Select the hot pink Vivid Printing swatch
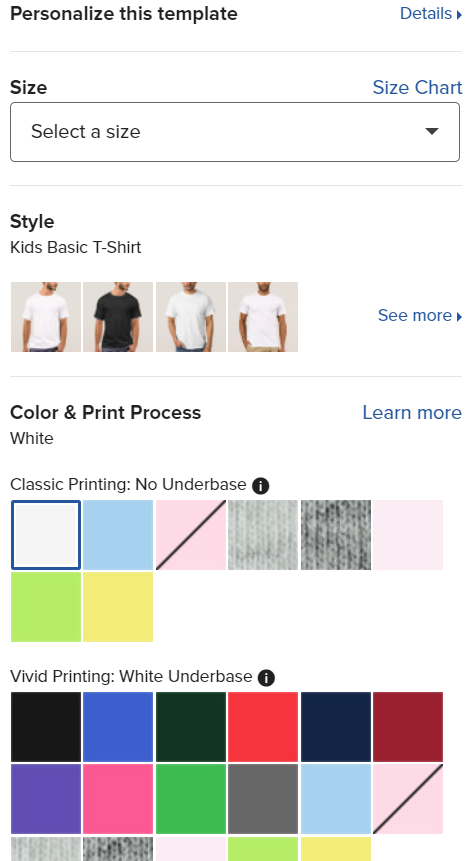 [118, 799]
